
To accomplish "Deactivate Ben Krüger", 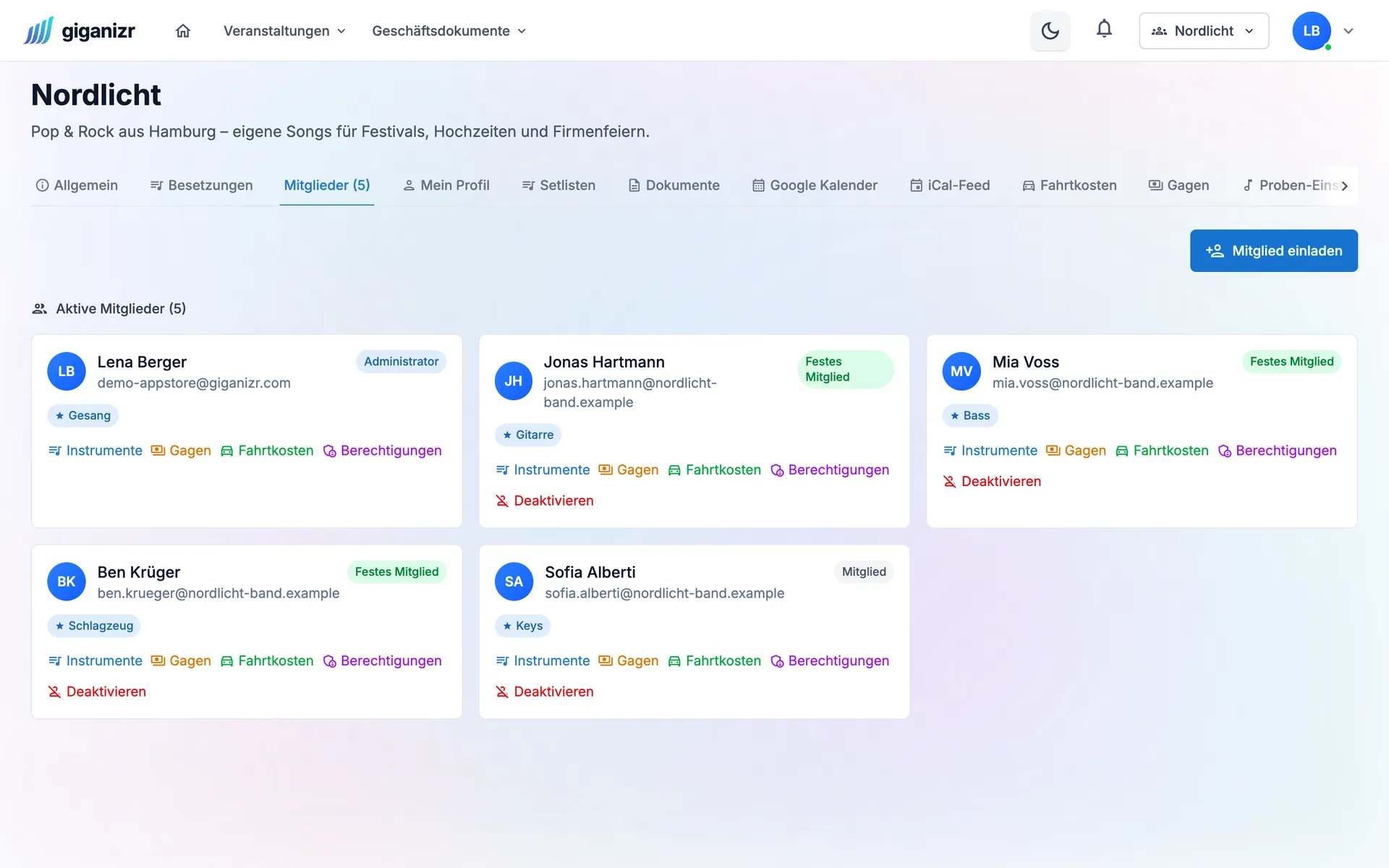I will 97,692.
